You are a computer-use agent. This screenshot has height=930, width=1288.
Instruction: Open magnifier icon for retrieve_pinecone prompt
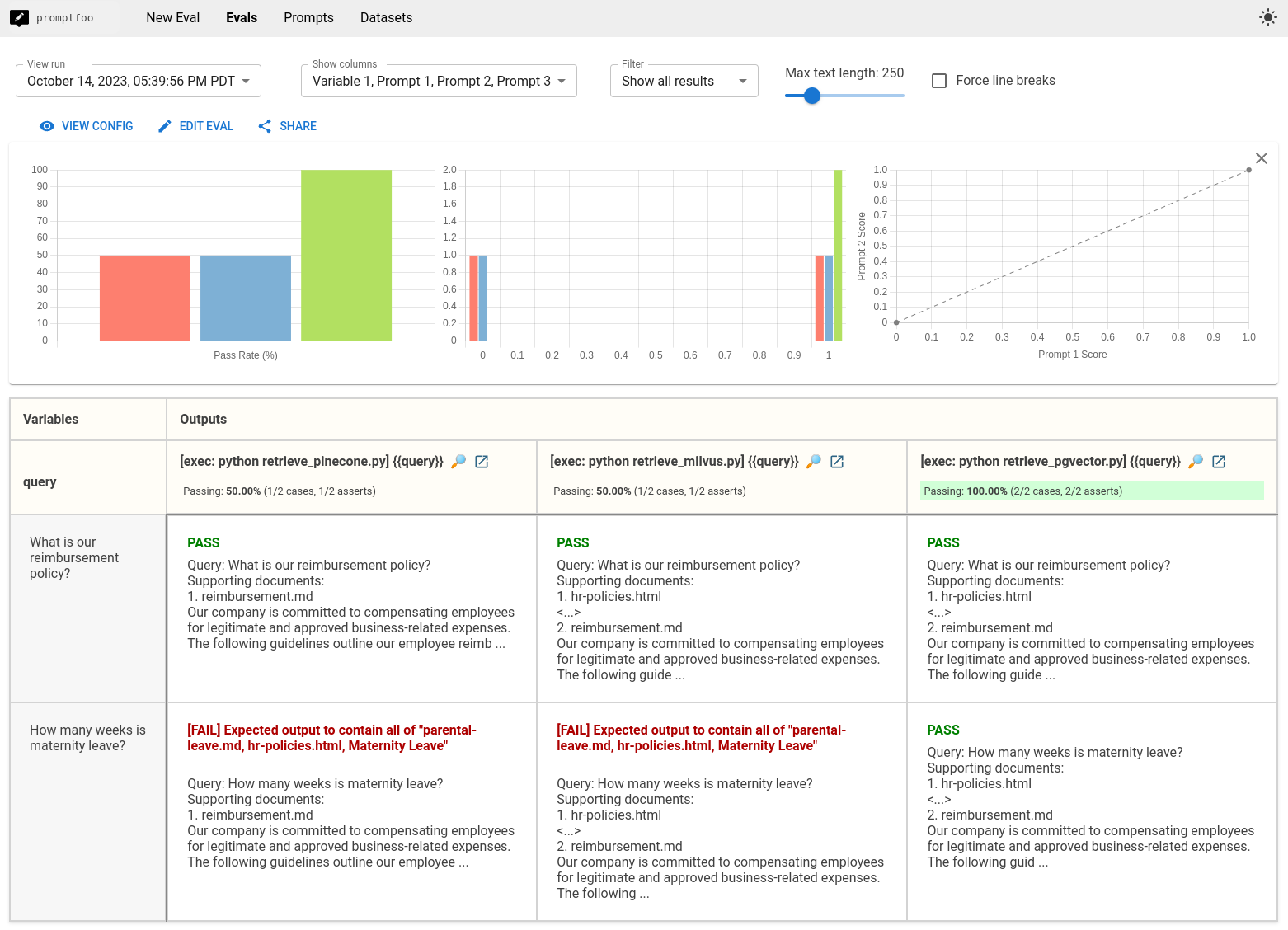coord(459,462)
